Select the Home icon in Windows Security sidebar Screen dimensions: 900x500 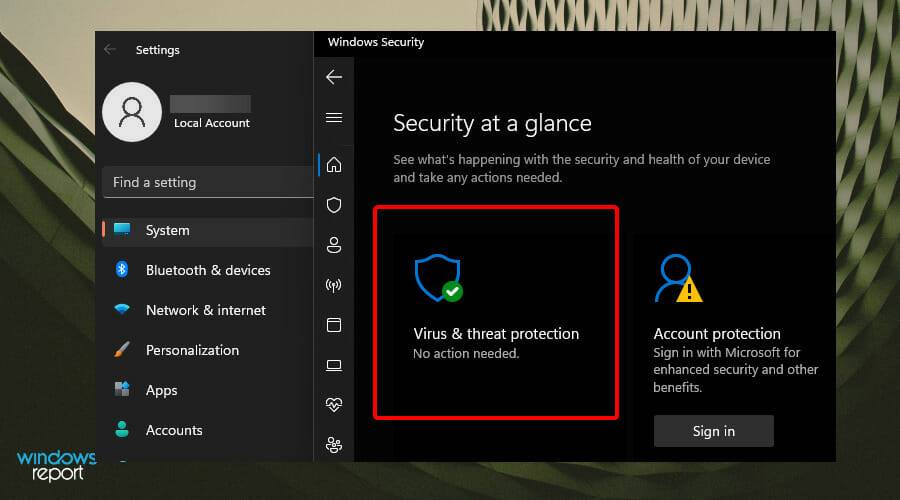334,165
